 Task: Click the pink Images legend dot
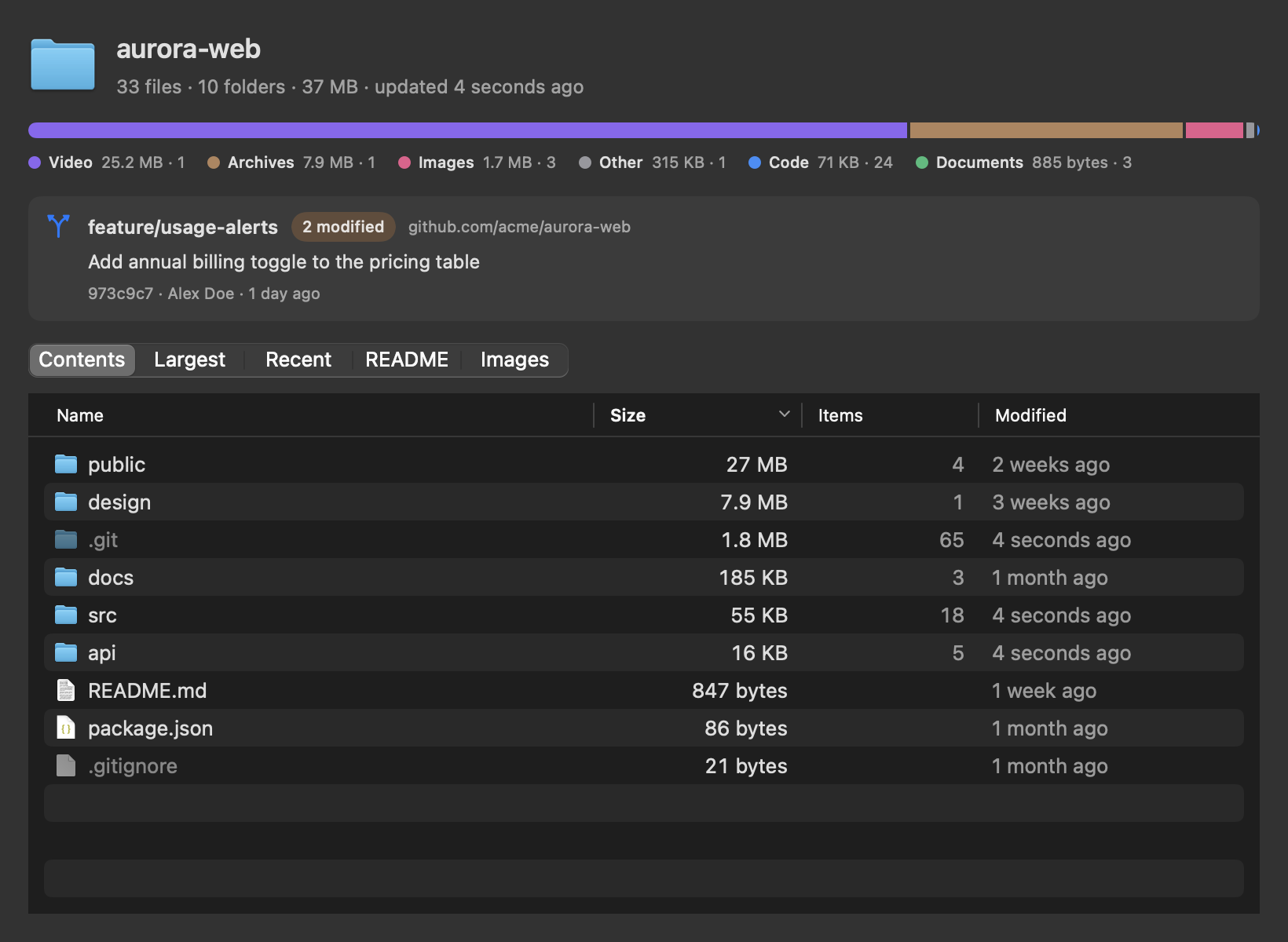[404, 162]
